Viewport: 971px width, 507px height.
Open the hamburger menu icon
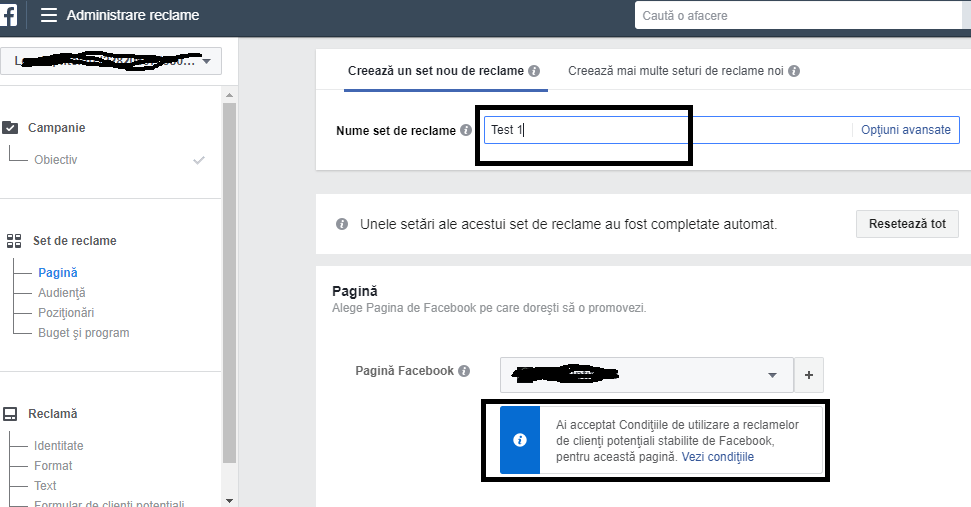pyautogui.click(x=48, y=16)
